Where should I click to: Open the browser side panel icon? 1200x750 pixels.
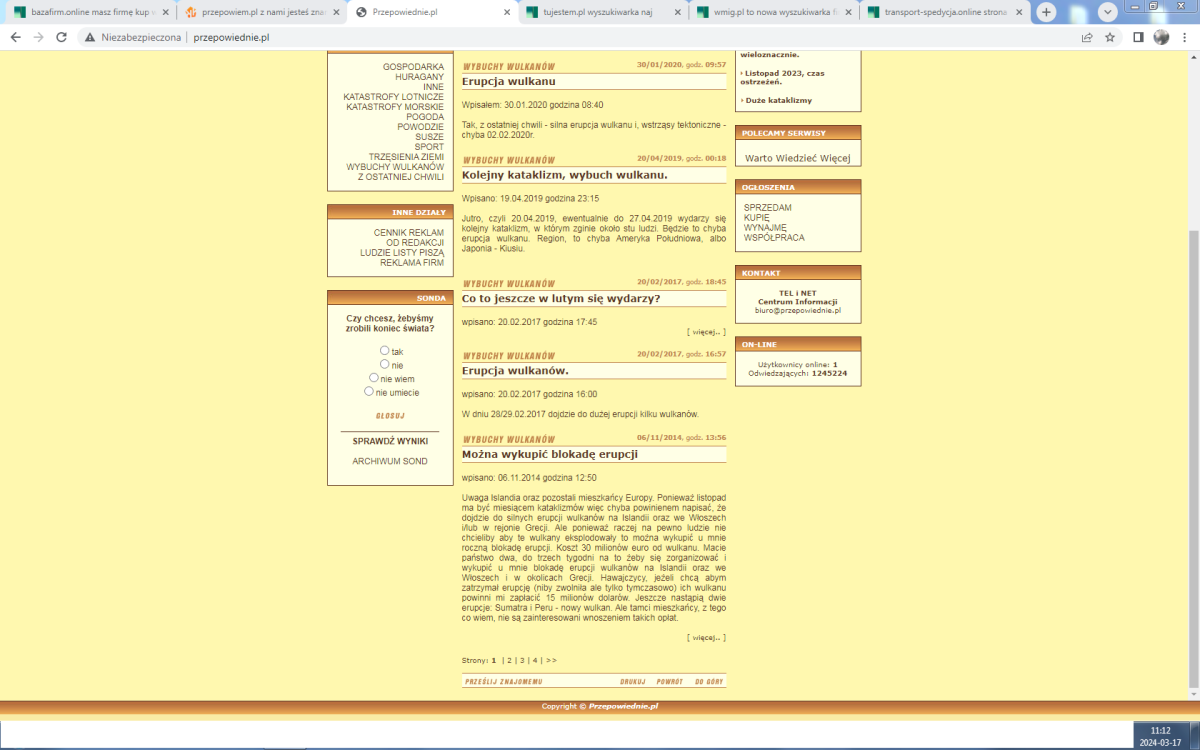click(x=1138, y=37)
